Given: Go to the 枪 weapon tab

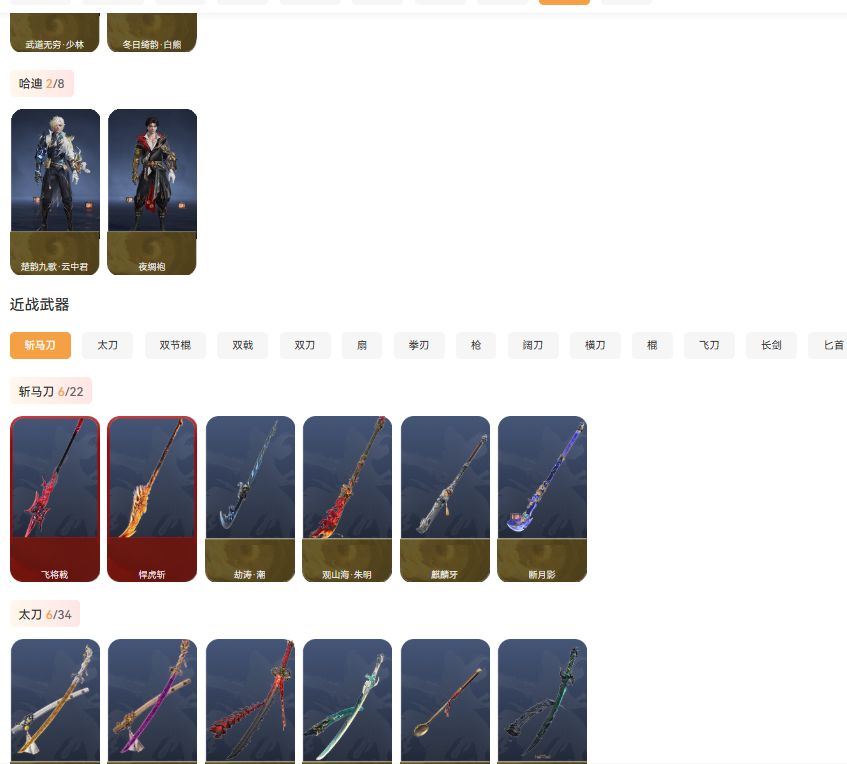Looking at the screenshot, I should (x=476, y=345).
